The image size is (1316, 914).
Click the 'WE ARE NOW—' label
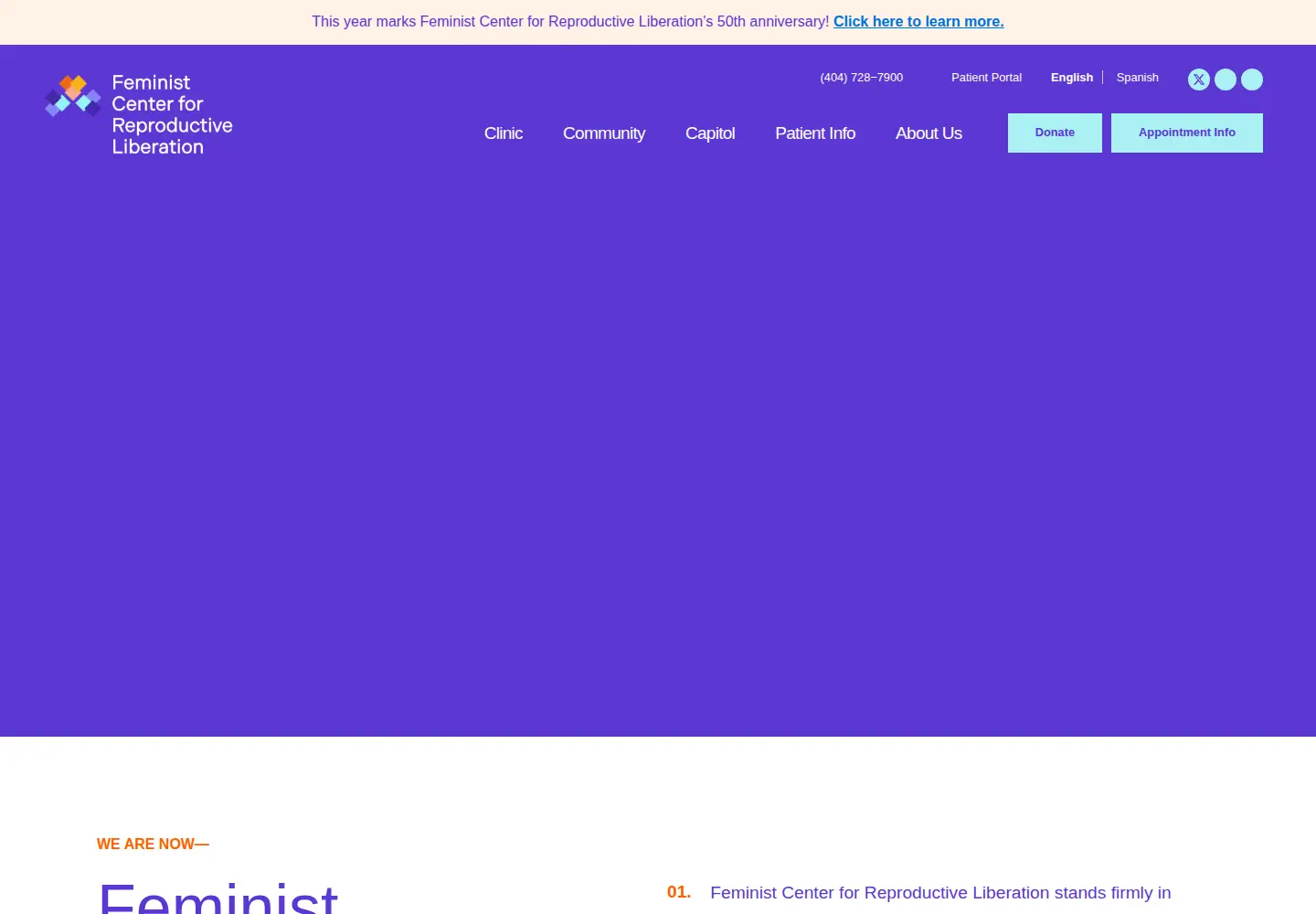(x=153, y=845)
